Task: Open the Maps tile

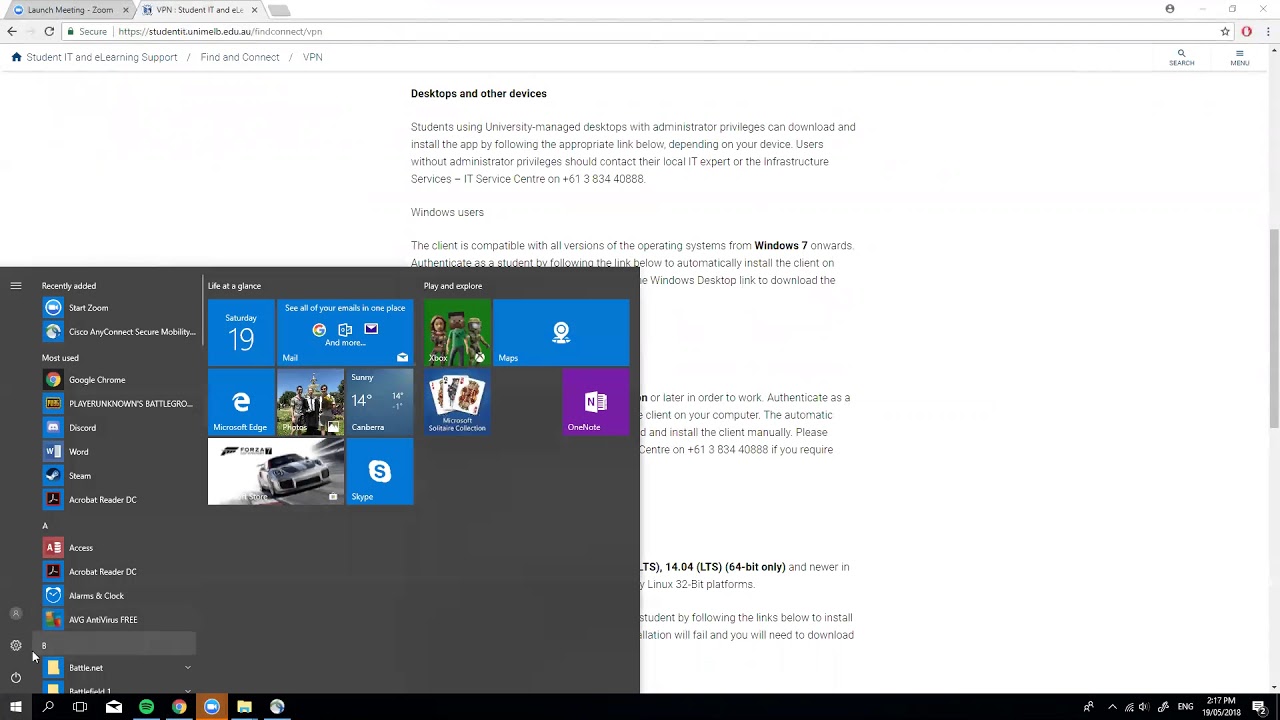Action: [561, 332]
